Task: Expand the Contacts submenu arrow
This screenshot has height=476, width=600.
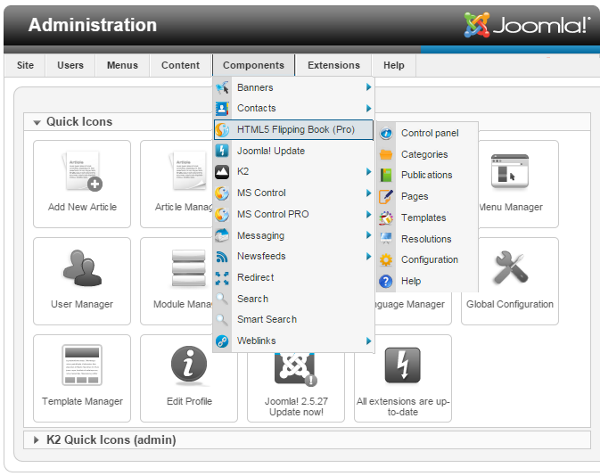Action: 368,108
